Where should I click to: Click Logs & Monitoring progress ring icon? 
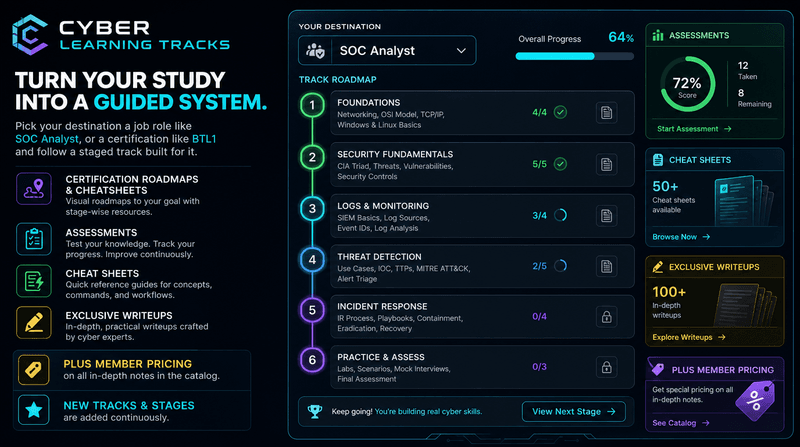coord(560,215)
